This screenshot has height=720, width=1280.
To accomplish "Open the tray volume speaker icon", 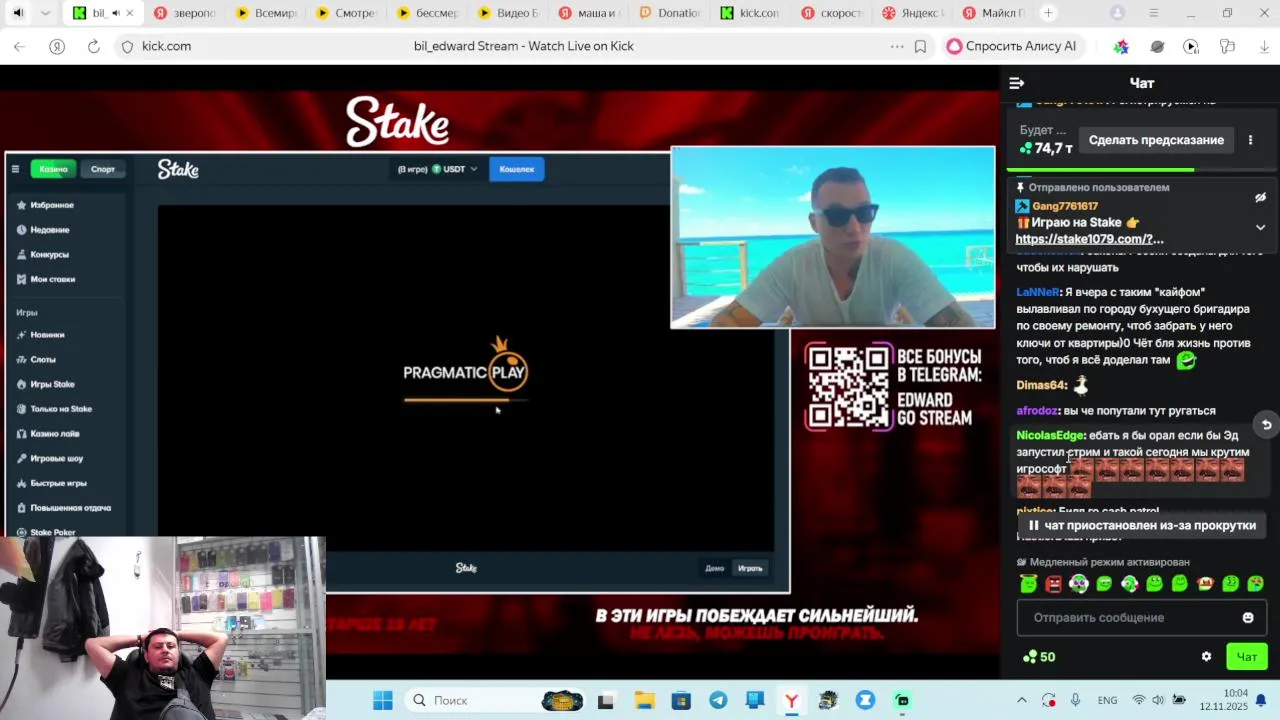I will 1158,700.
